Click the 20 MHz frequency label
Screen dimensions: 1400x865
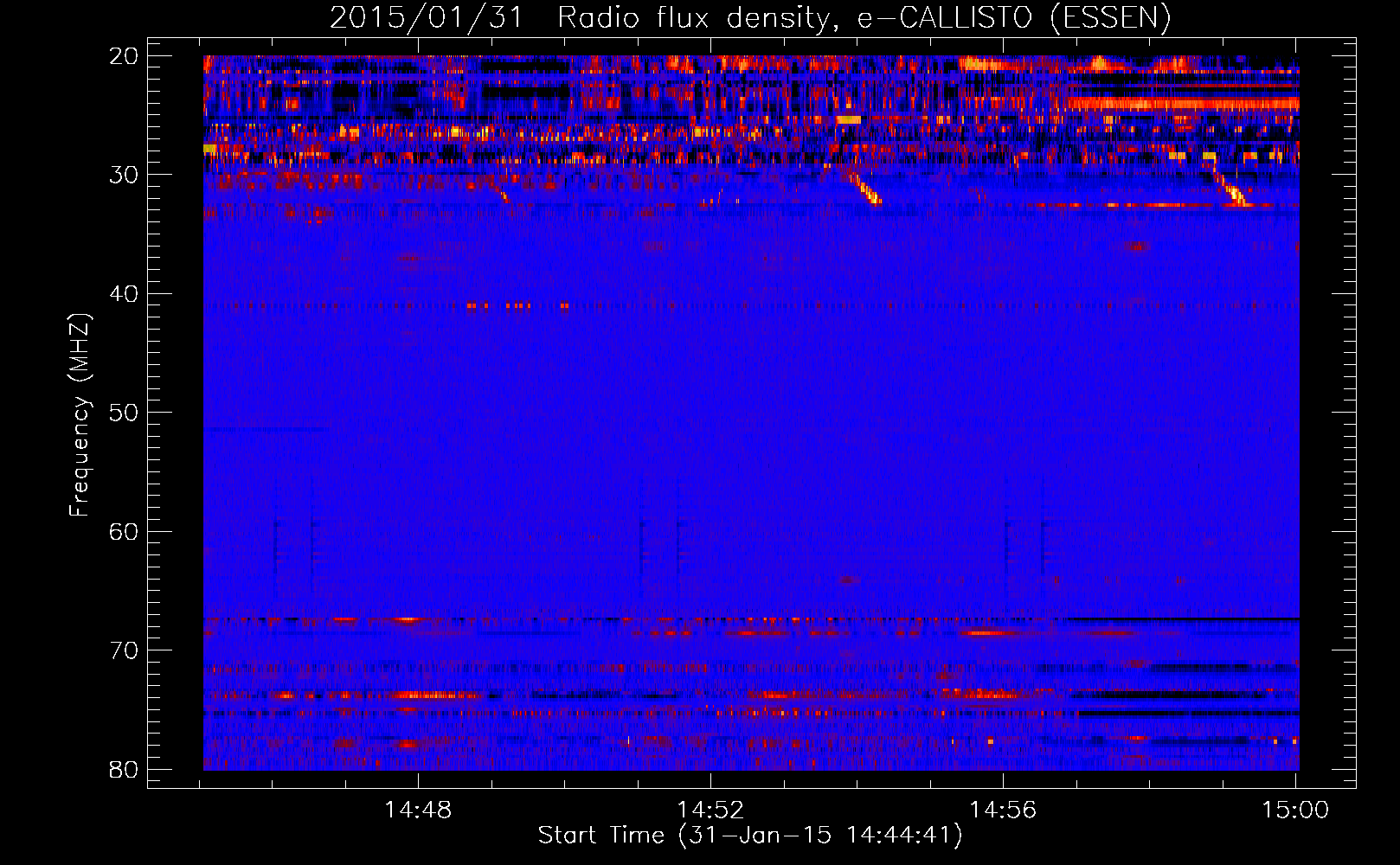pos(124,55)
